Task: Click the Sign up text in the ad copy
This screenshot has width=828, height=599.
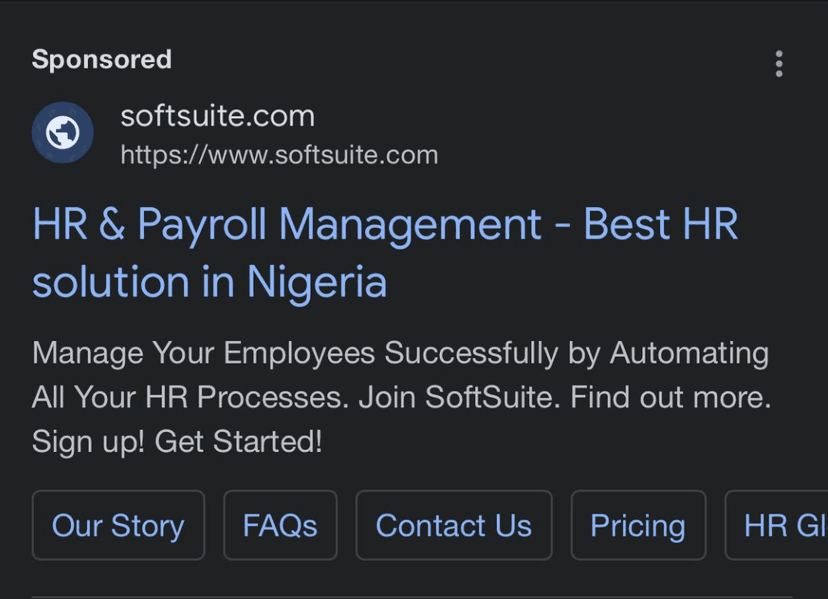Action: tap(80, 441)
